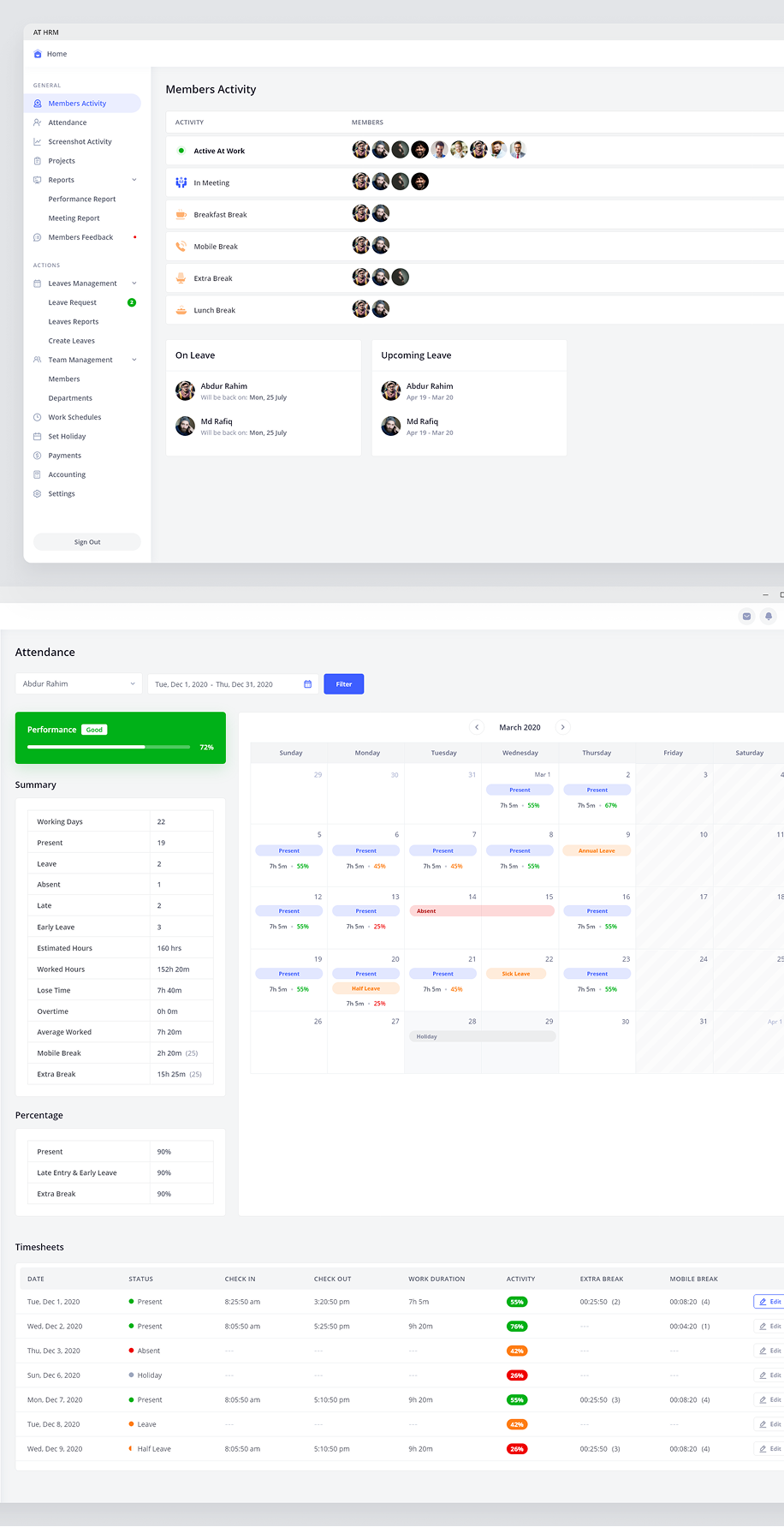Collapse the Leaves Management chevron
Viewport: 784px width, 1527px height.
(x=134, y=283)
